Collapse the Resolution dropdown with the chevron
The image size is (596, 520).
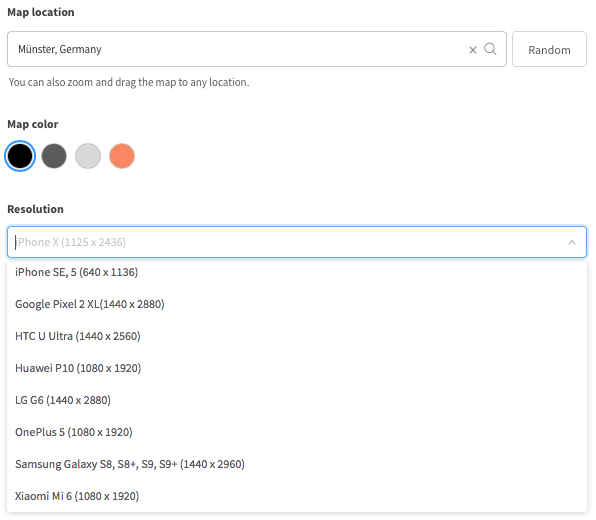tap(572, 242)
